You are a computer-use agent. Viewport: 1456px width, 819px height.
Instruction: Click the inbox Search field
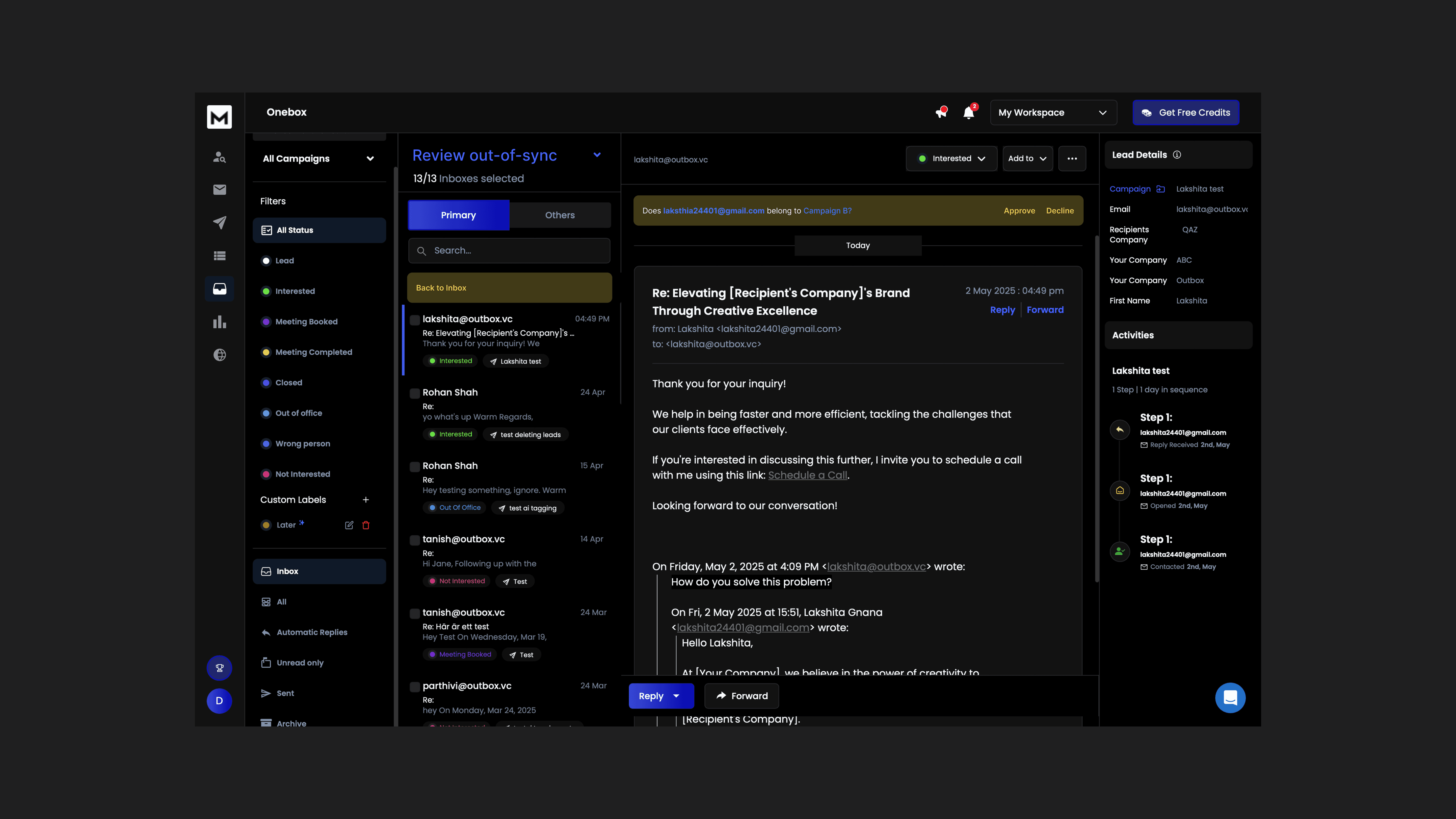pos(509,251)
